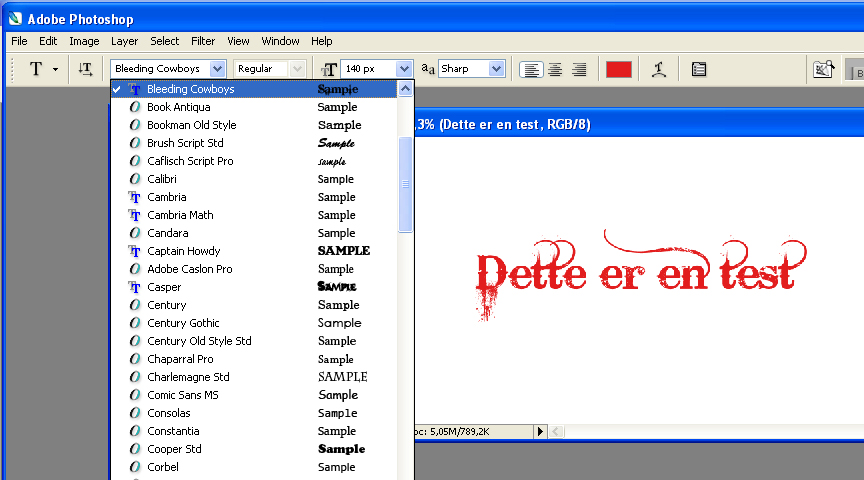Image resolution: width=864 pixels, height=480 pixels.
Task: Click the red text color swatch
Action: tap(619, 69)
